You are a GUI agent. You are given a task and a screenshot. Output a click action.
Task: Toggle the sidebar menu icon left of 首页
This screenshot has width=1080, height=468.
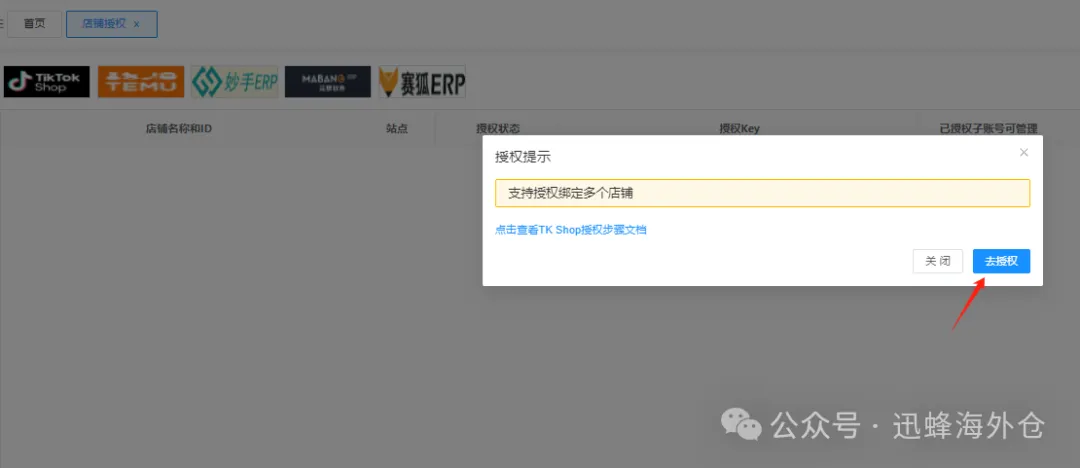(x=2, y=24)
